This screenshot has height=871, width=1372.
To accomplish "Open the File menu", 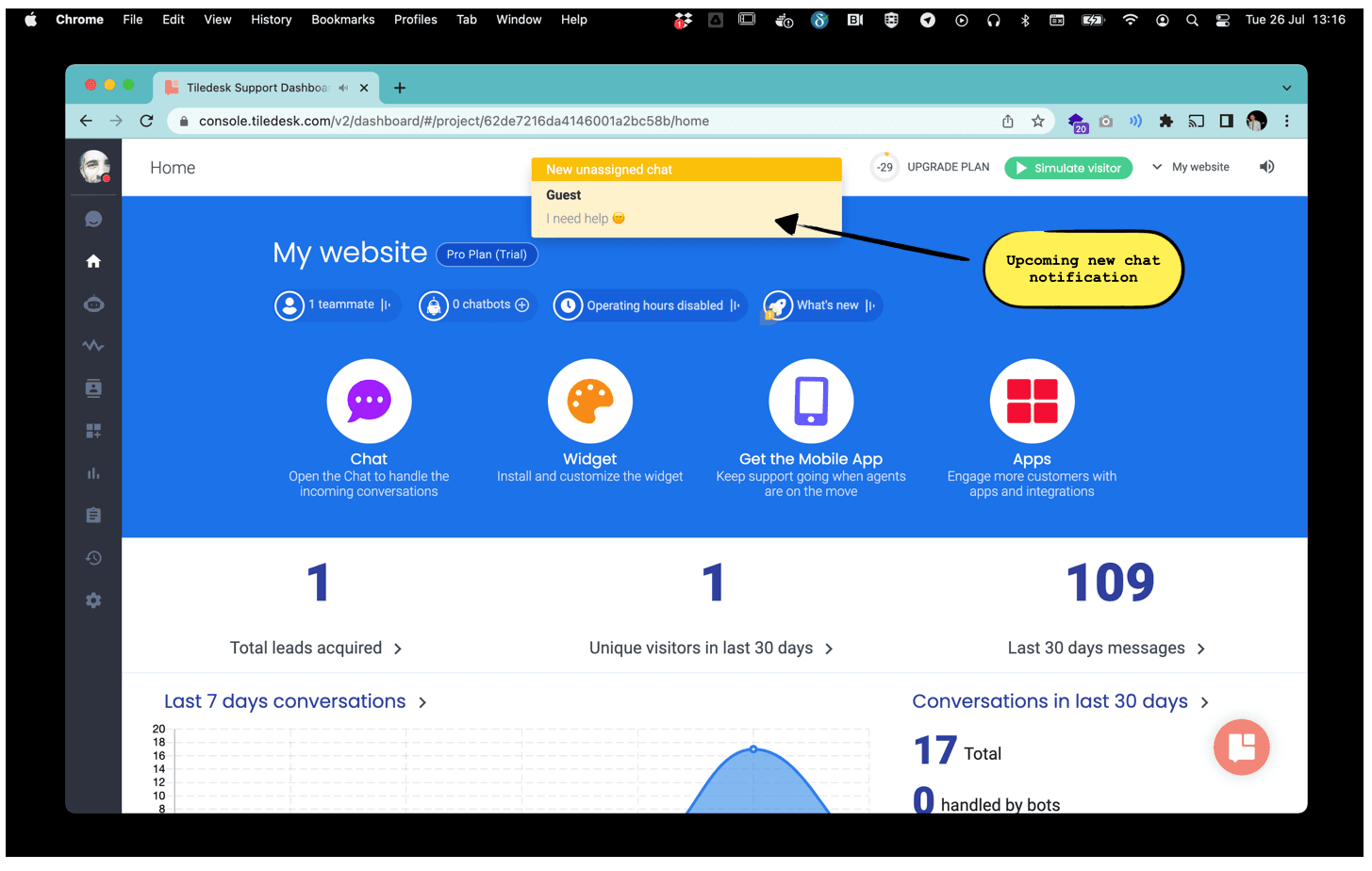I will click(133, 20).
